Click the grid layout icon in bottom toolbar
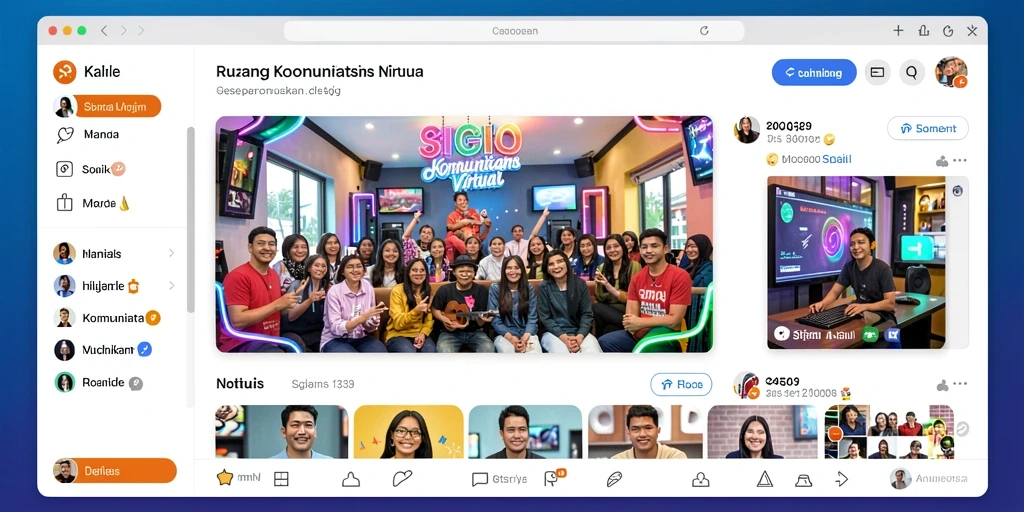Image resolution: width=1024 pixels, height=512 pixels. 281,479
